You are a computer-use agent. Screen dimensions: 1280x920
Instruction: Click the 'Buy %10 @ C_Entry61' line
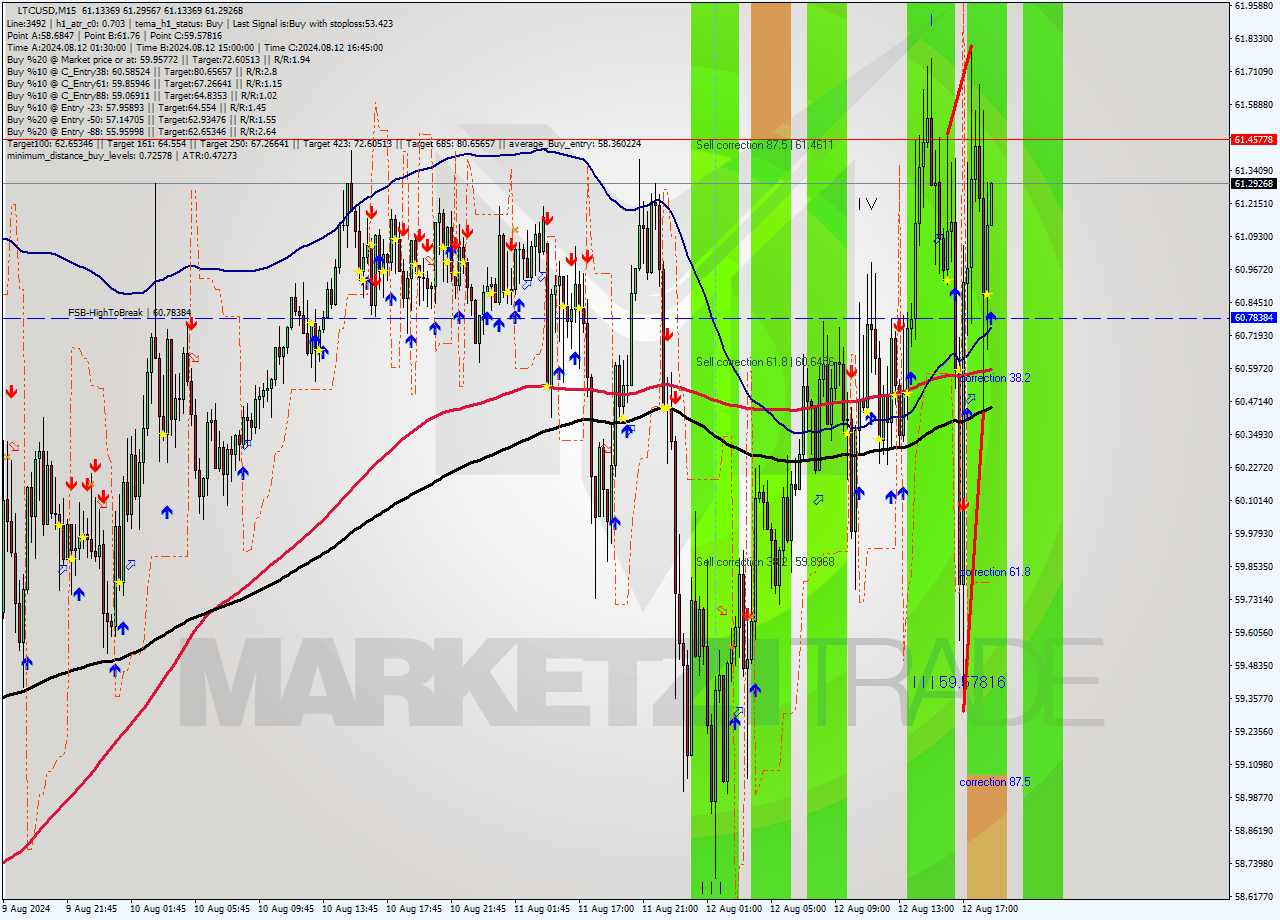[144, 83]
